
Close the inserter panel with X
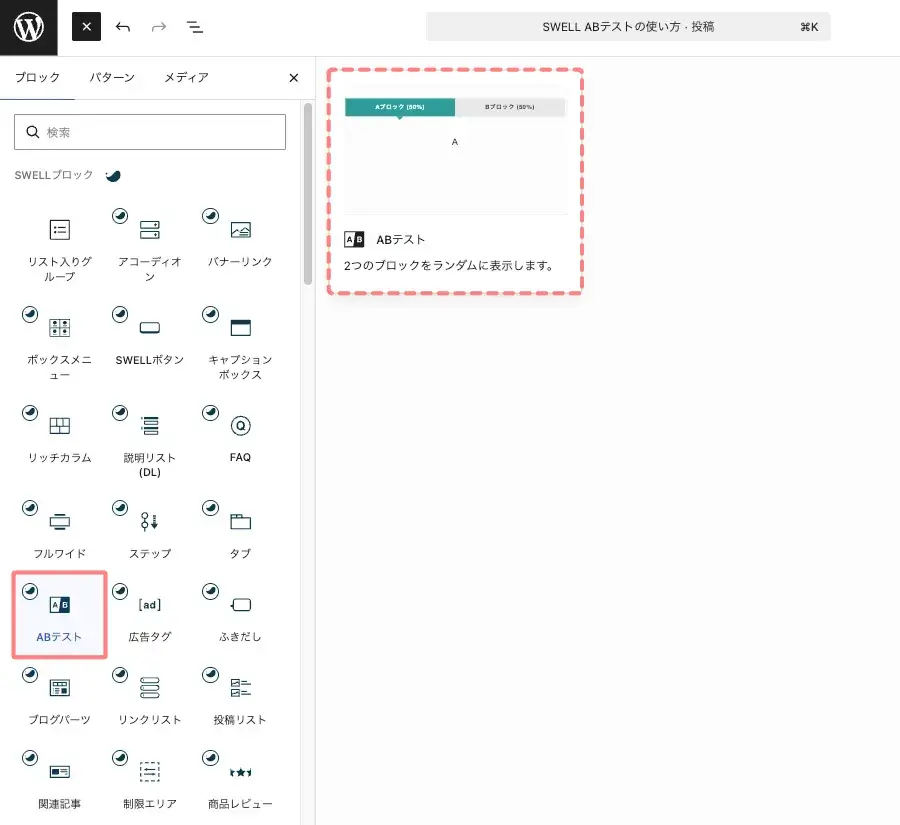point(293,78)
